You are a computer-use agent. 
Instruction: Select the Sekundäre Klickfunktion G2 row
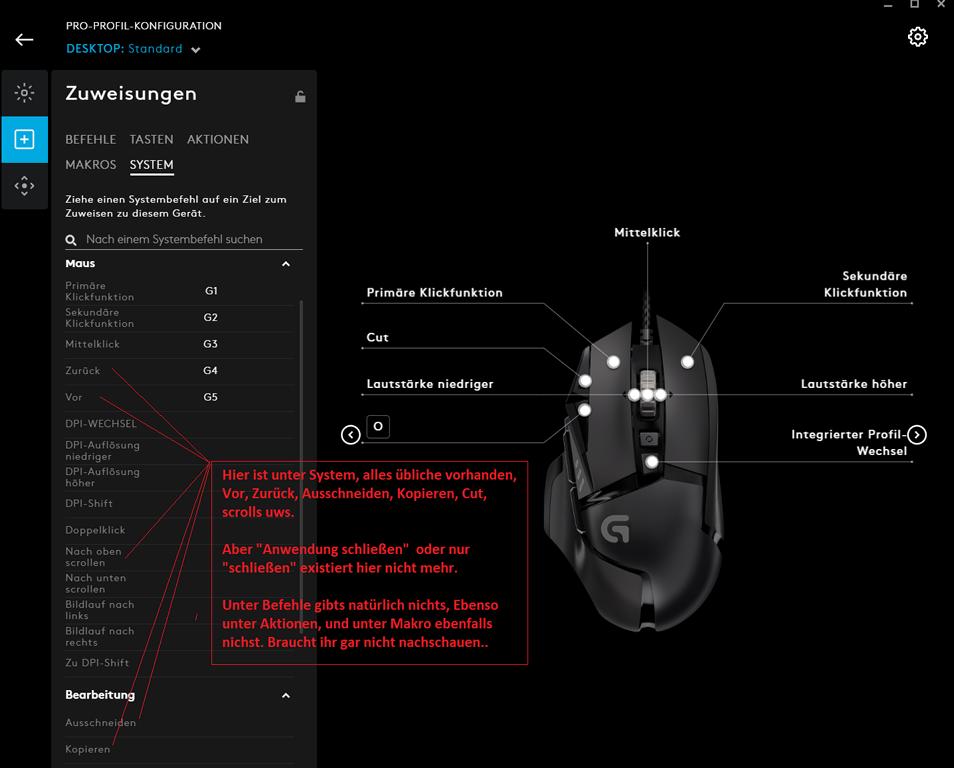pyautogui.click(x=179, y=318)
